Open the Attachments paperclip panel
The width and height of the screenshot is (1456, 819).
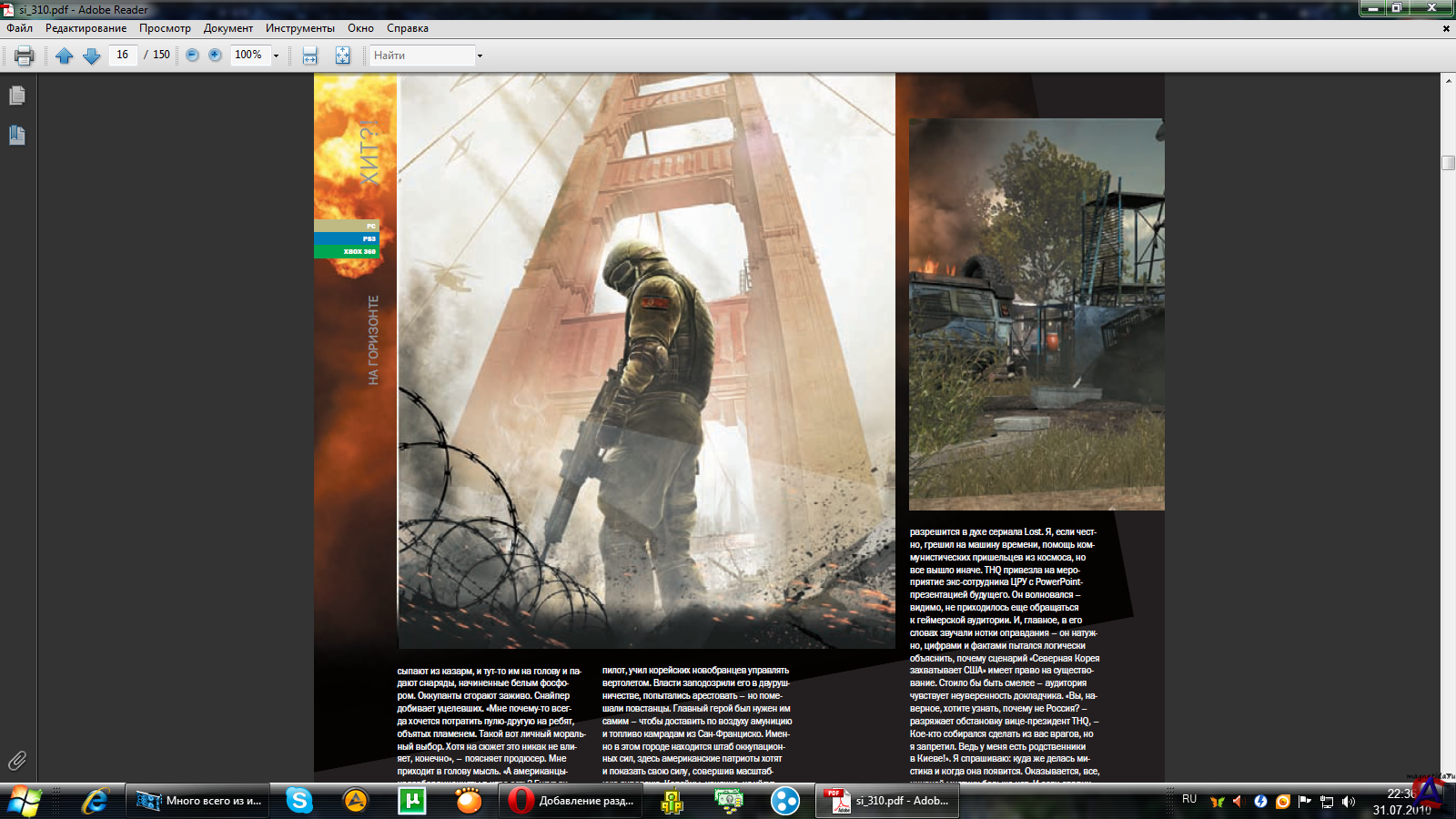(x=17, y=760)
